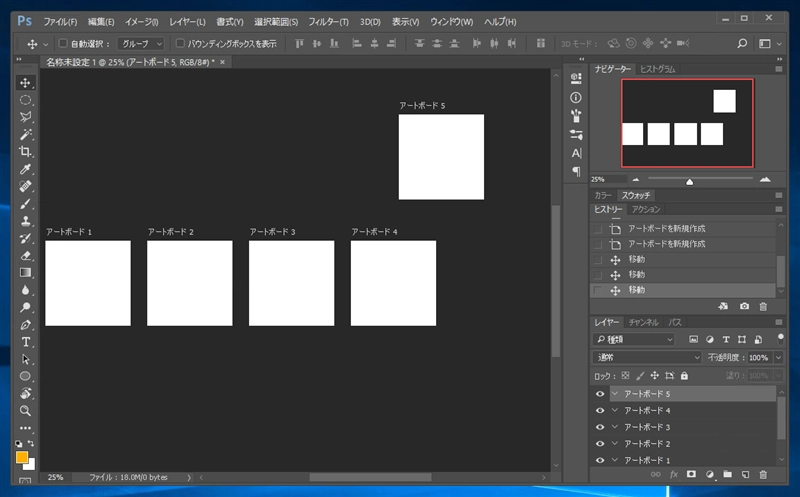
Task: Delete layer with trash icon
Action: (x=764, y=473)
